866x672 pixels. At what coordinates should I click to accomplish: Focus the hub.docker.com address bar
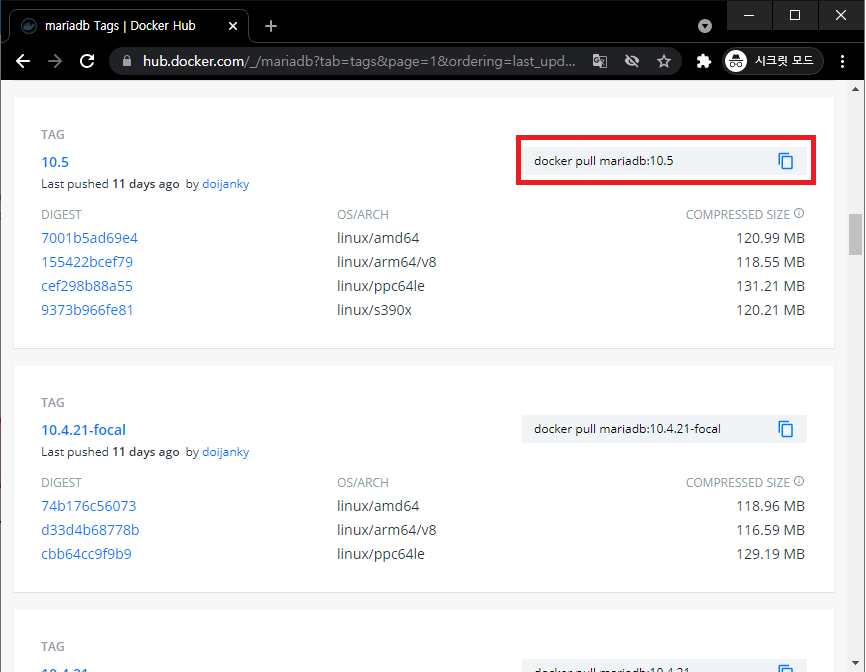tap(358, 61)
